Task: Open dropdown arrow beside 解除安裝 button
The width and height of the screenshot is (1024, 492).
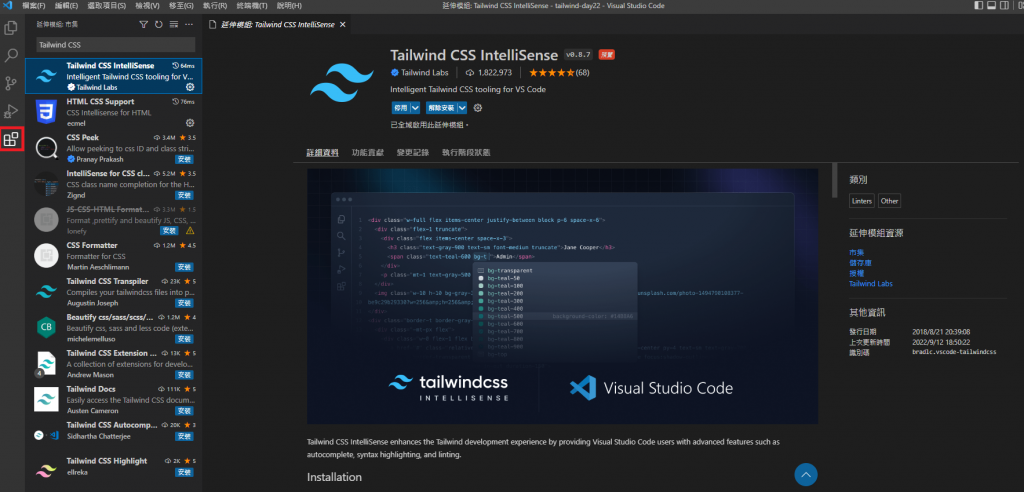Action: point(462,108)
